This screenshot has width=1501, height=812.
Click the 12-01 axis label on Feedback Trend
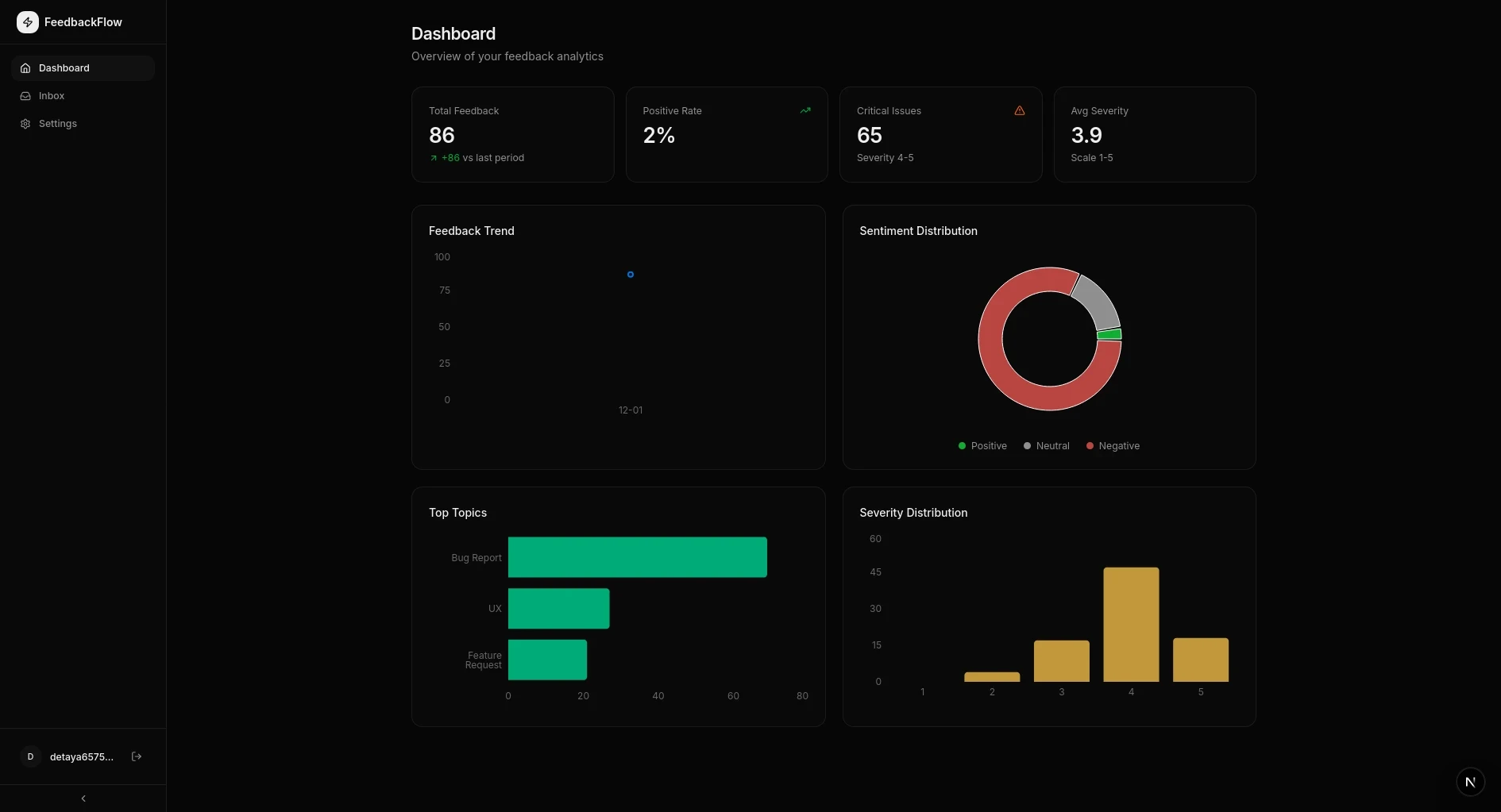coord(631,410)
